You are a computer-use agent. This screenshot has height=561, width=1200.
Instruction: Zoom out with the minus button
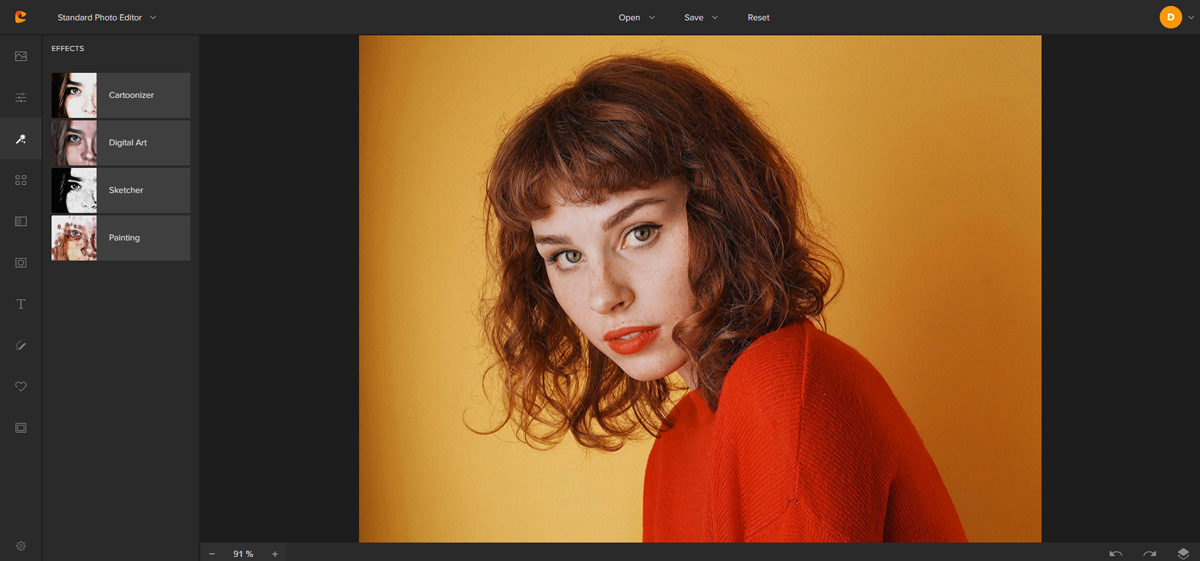pos(212,553)
